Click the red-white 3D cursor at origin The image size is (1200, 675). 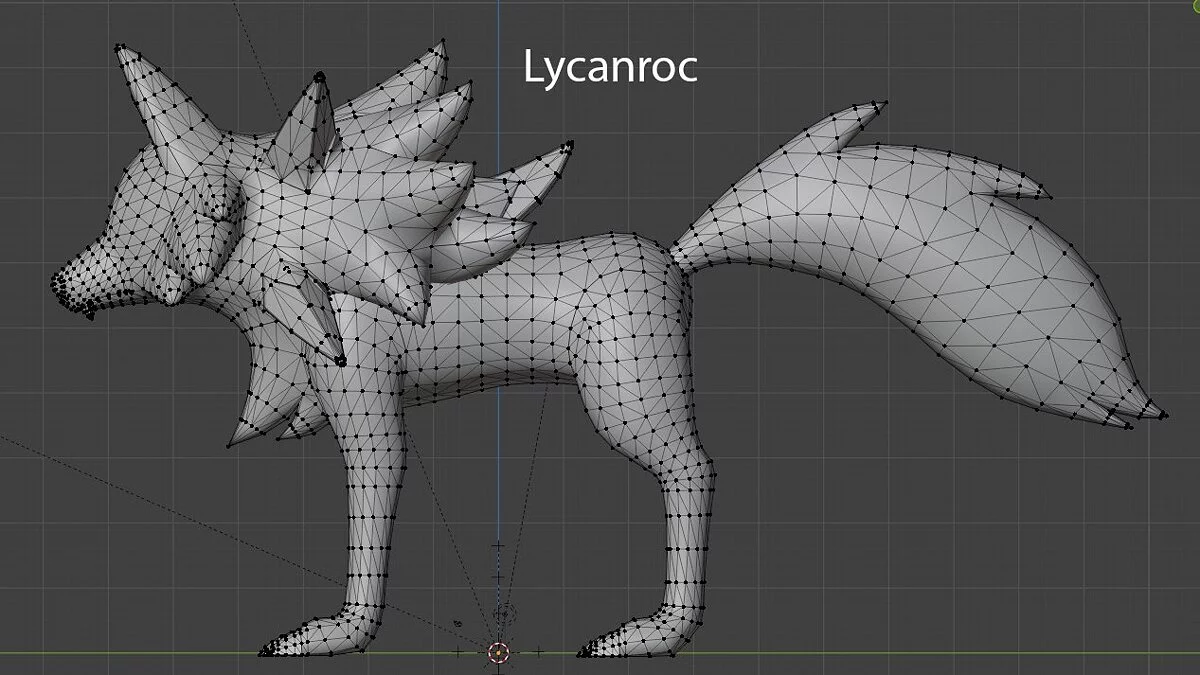point(498,653)
